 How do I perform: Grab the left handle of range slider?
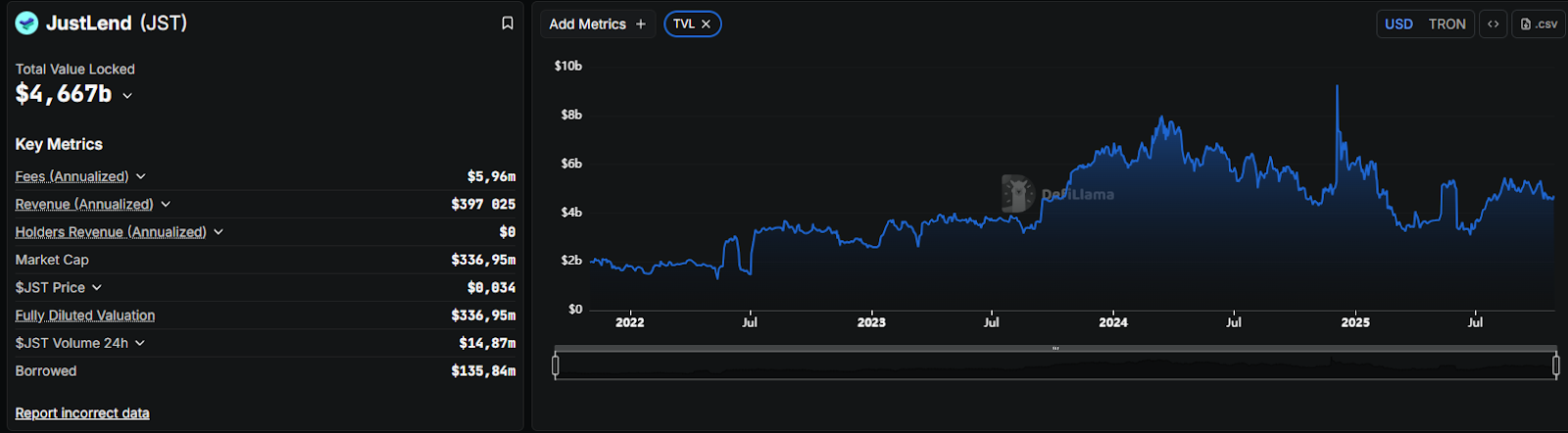pyautogui.click(x=556, y=365)
